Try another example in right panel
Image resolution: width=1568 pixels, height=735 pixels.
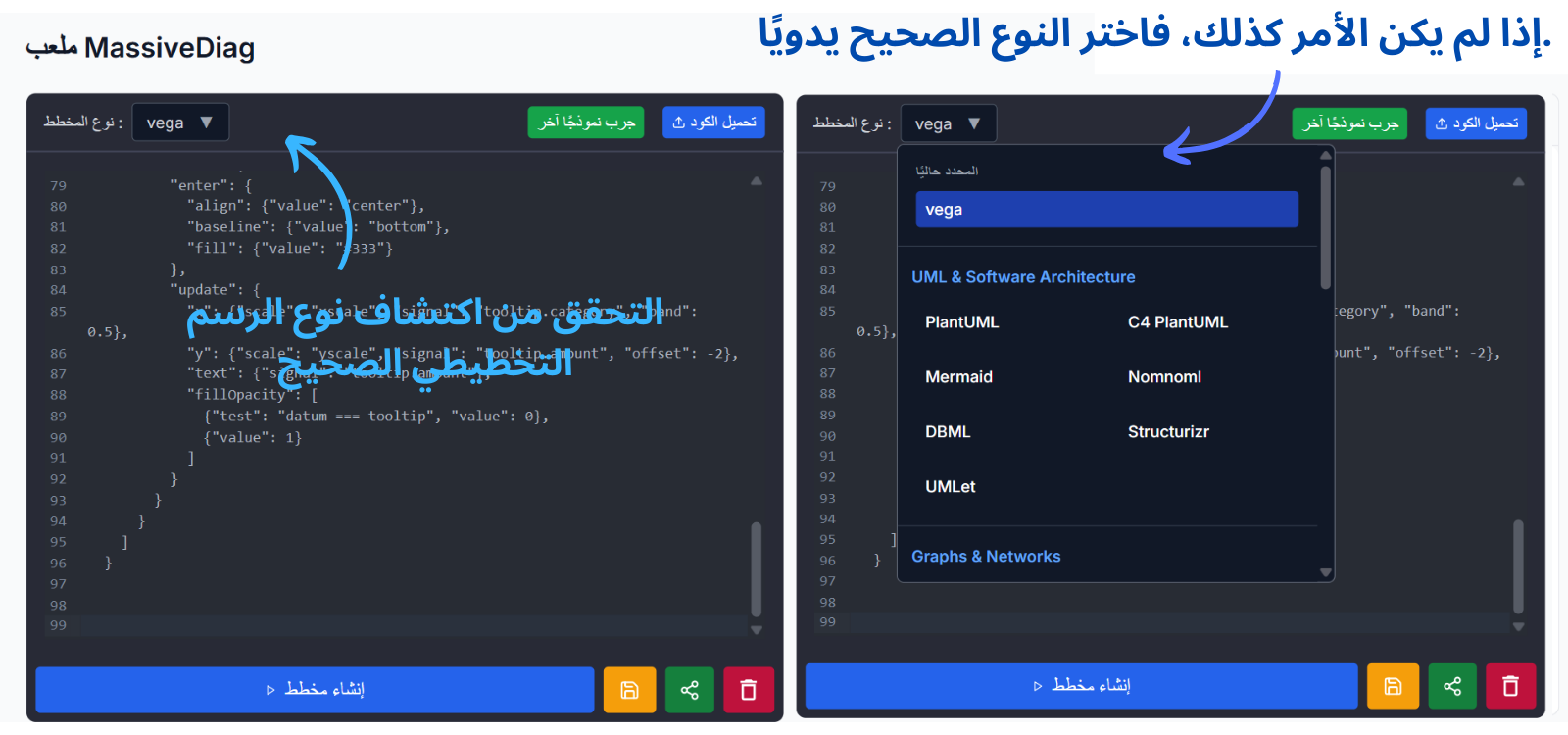click(x=1349, y=123)
